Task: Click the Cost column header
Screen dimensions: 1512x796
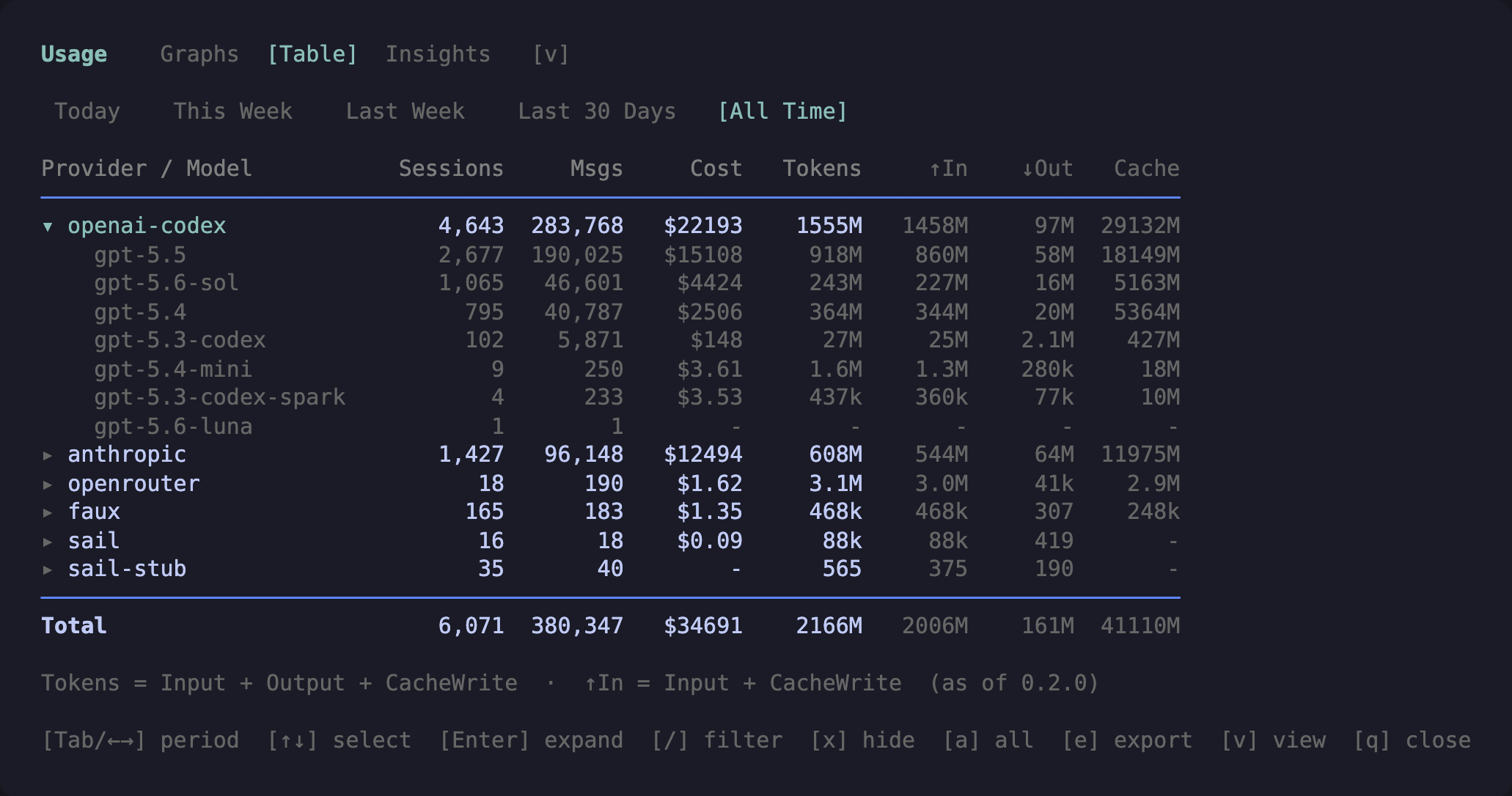Action: coord(716,169)
